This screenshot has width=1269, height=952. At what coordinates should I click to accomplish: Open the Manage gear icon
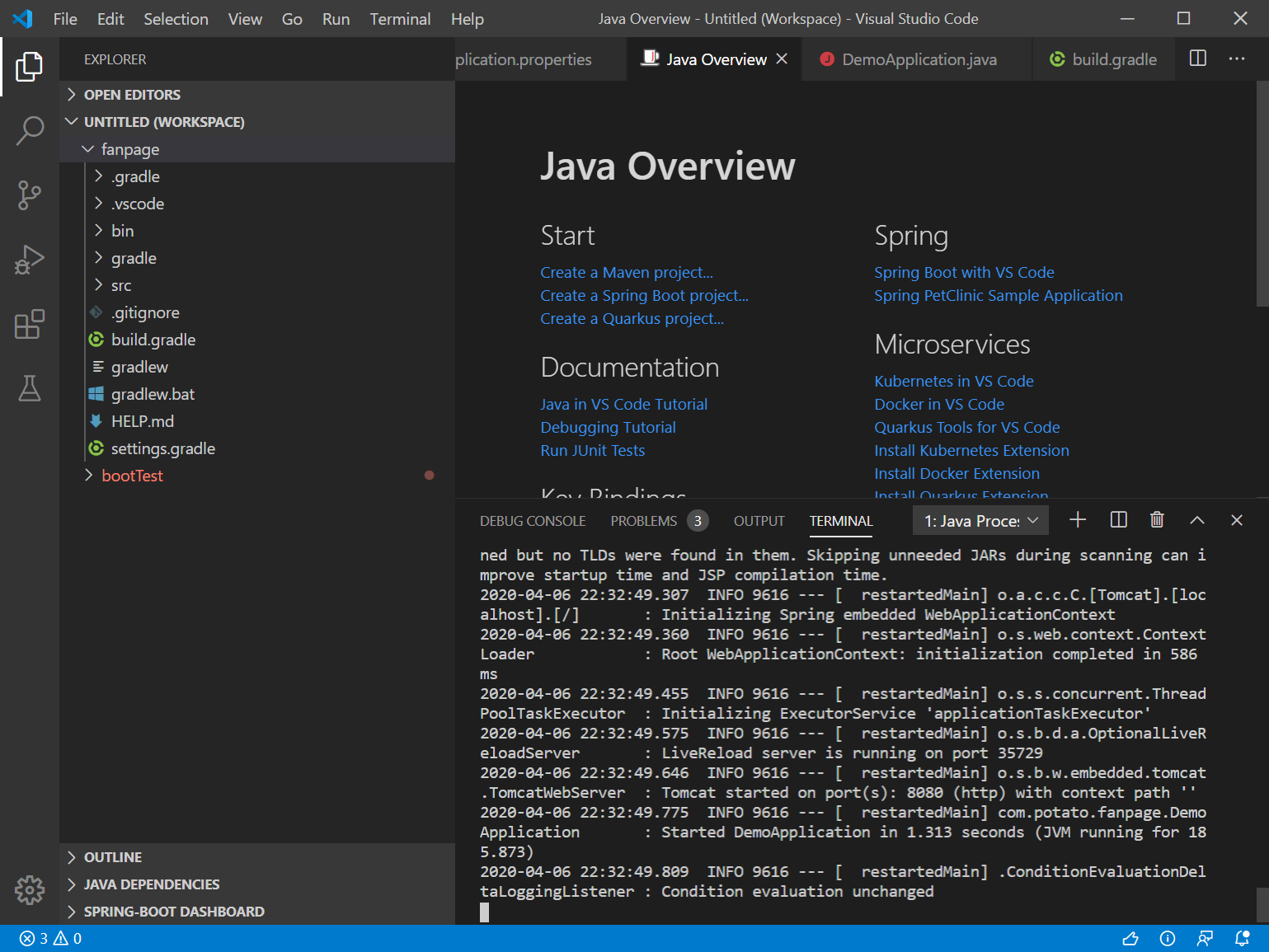click(30, 889)
